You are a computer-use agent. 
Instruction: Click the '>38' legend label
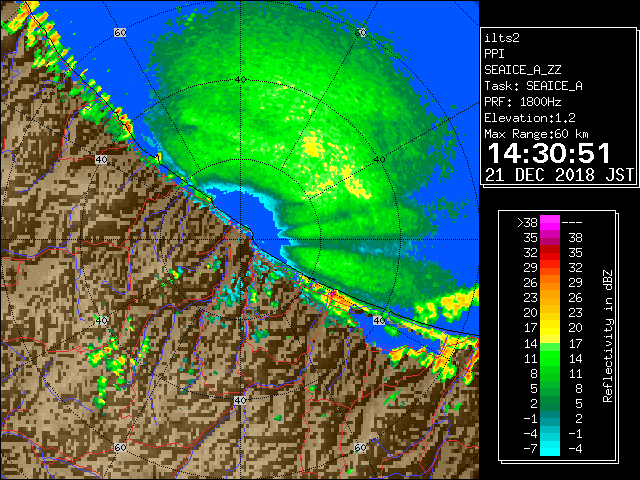click(527, 223)
